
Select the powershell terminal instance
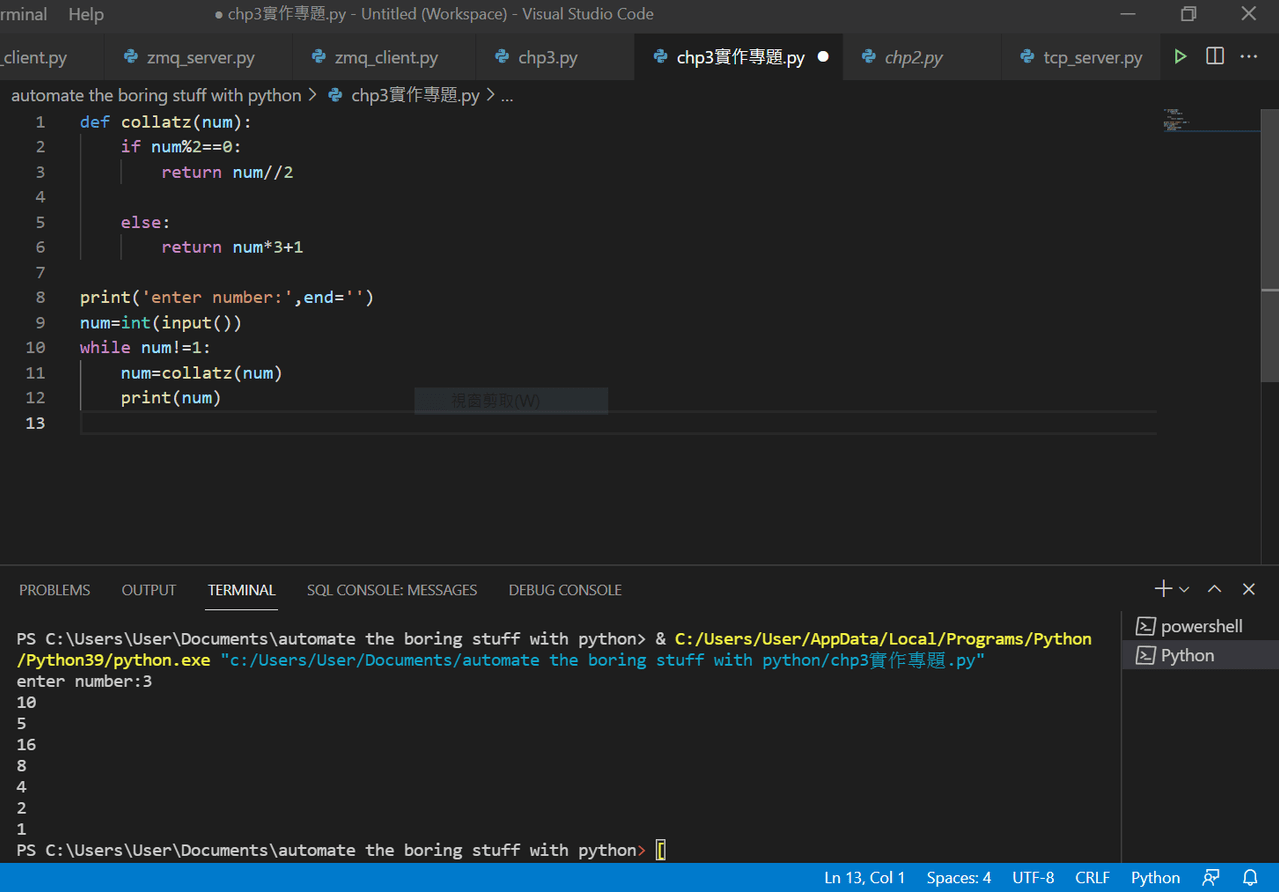coord(1200,626)
